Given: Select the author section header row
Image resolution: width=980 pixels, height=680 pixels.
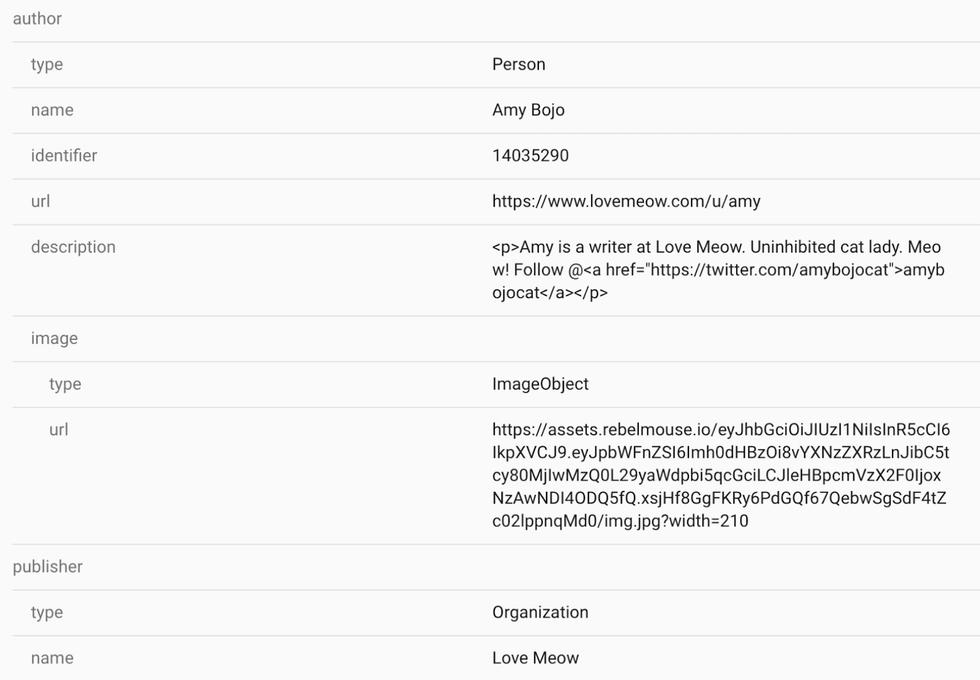Looking at the screenshot, I should point(37,18).
